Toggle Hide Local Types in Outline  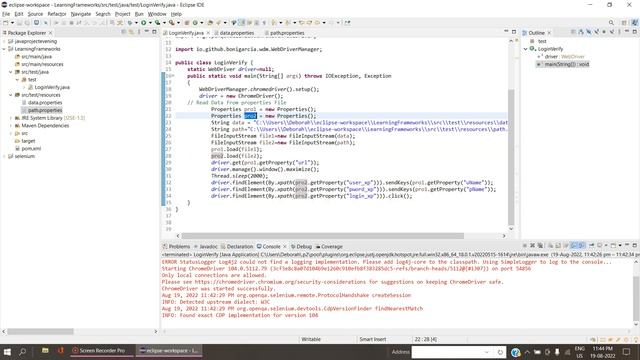(612, 32)
